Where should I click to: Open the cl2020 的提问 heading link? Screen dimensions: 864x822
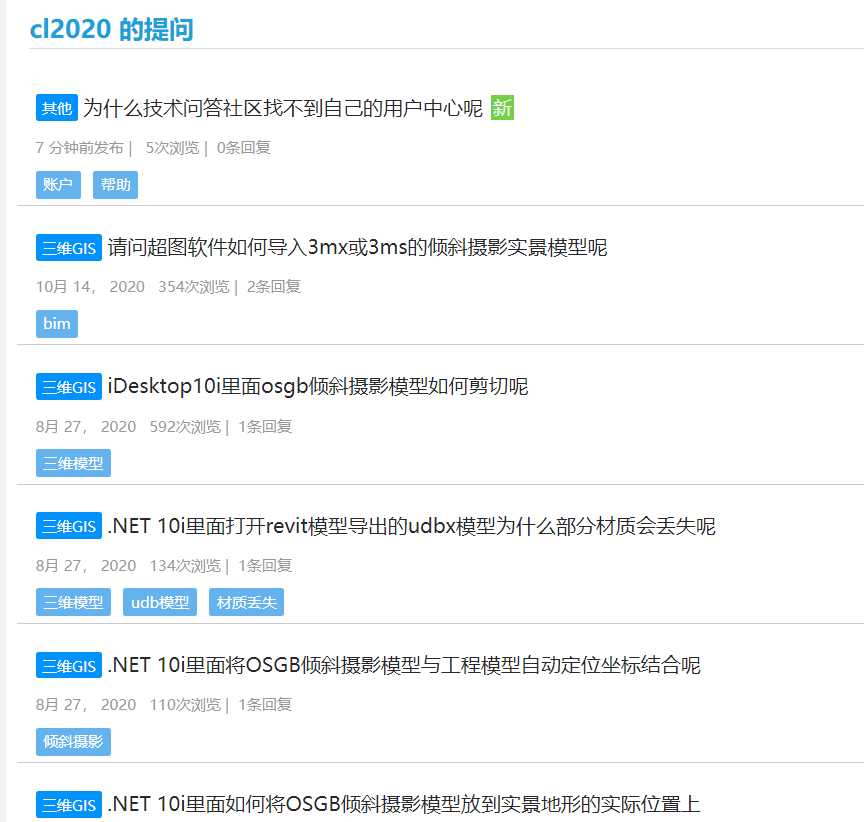[x=111, y=30]
